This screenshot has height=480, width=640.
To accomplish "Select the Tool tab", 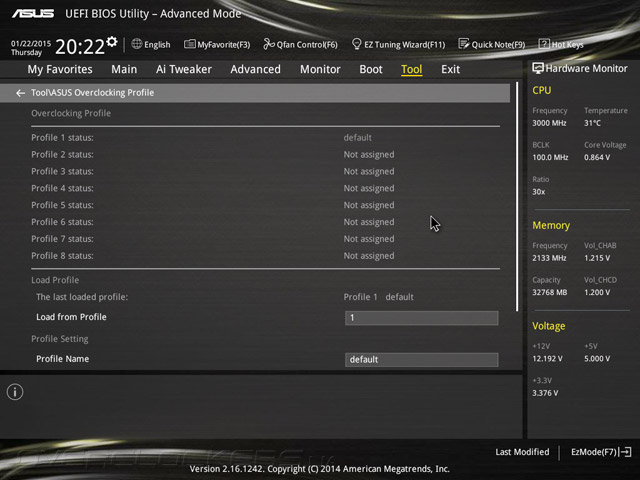I will 411,69.
